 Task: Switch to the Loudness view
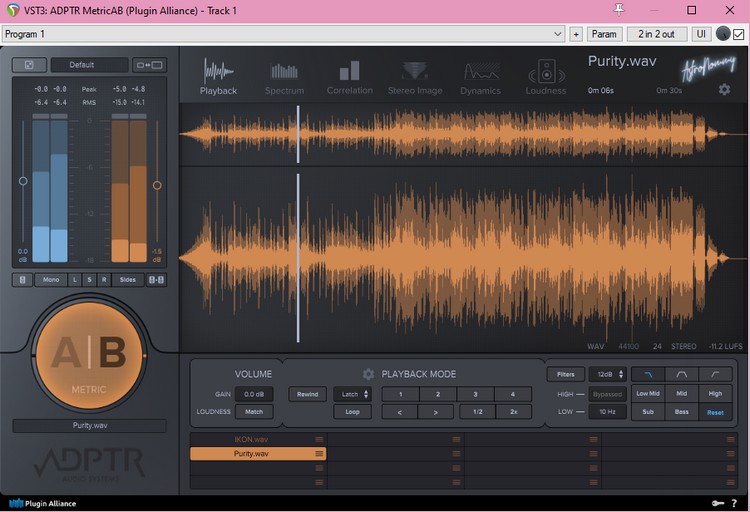coord(546,78)
